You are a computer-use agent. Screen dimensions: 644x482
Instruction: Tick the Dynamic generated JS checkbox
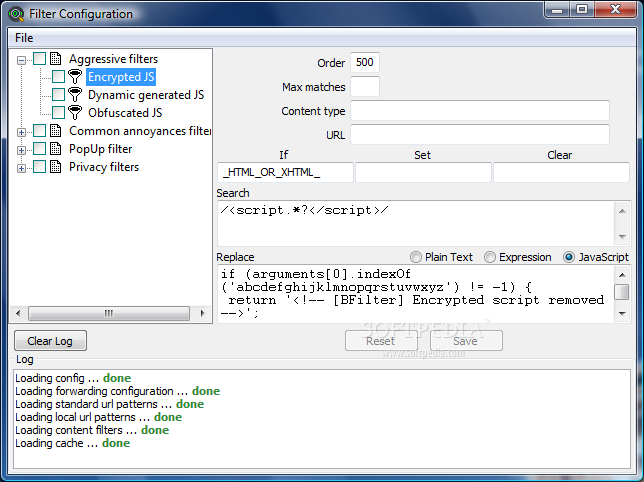tap(58, 94)
